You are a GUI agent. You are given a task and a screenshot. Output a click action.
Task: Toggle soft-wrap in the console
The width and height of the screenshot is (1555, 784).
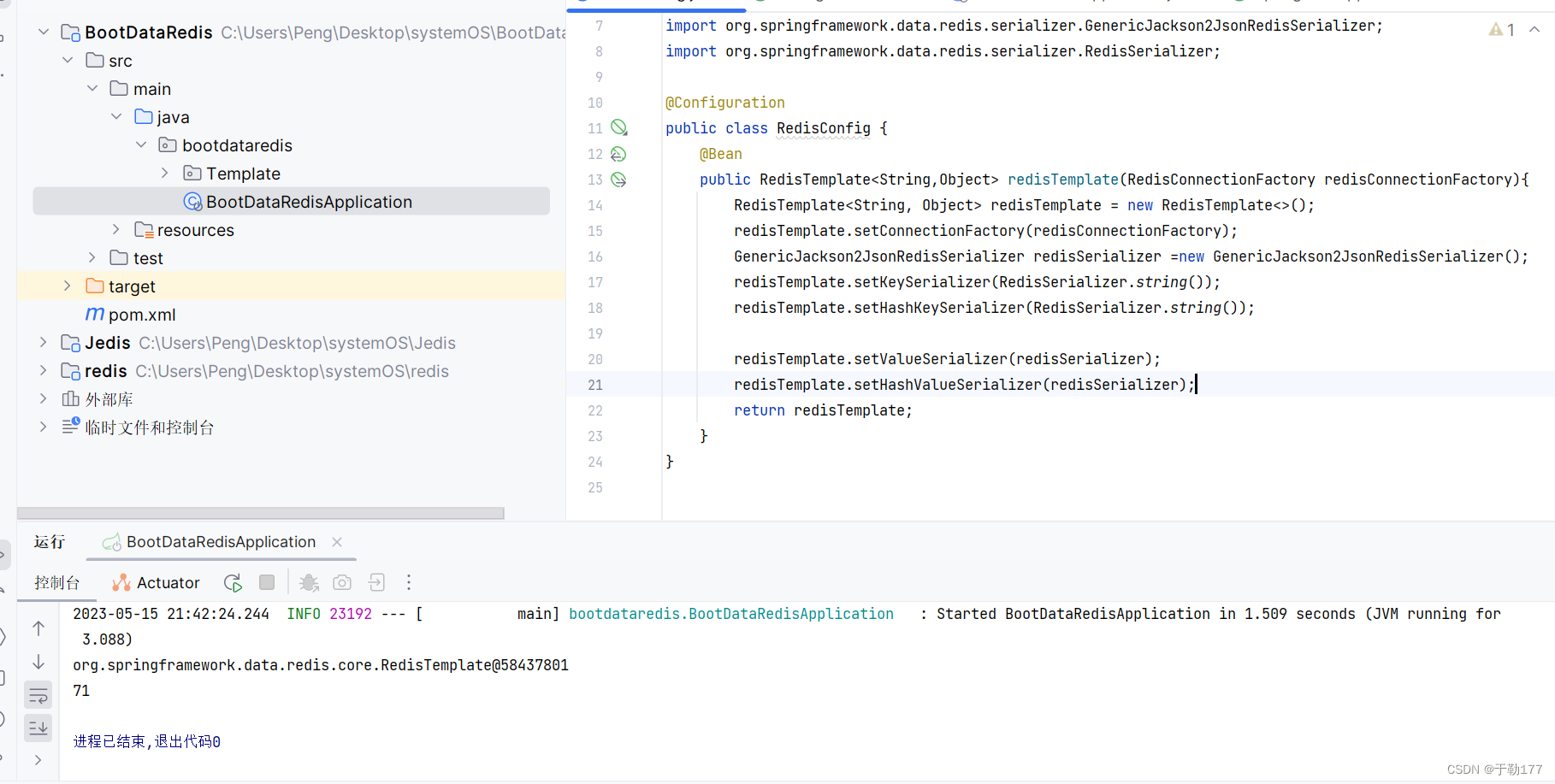click(38, 695)
